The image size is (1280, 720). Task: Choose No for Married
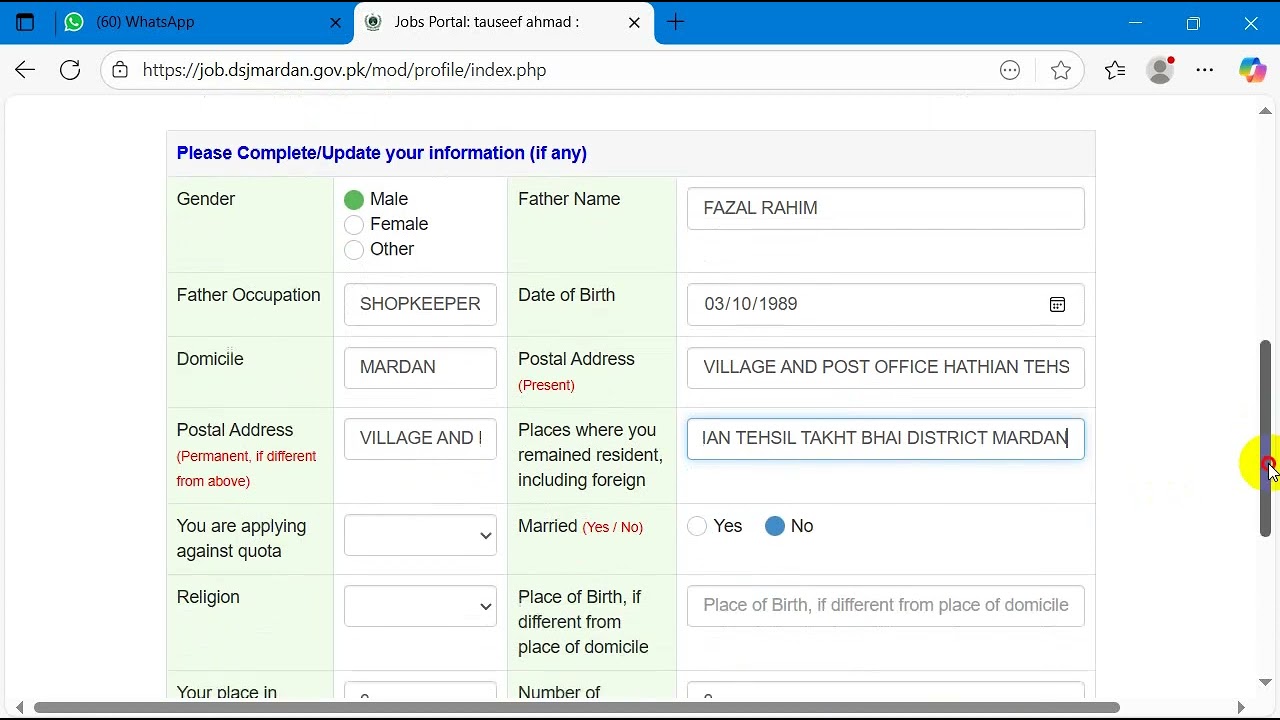pyautogui.click(x=775, y=526)
